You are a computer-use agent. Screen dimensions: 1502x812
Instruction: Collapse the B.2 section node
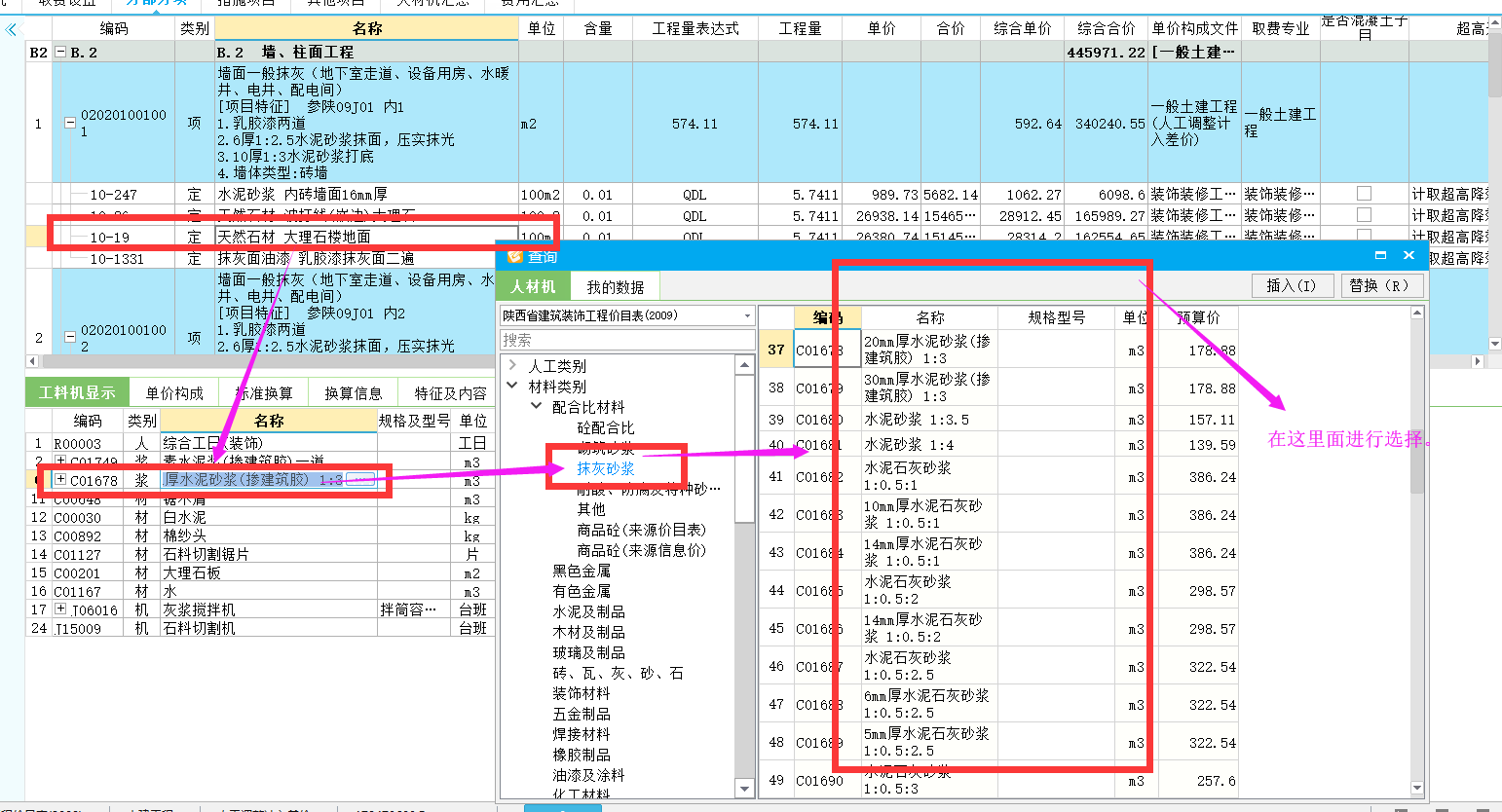60,53
